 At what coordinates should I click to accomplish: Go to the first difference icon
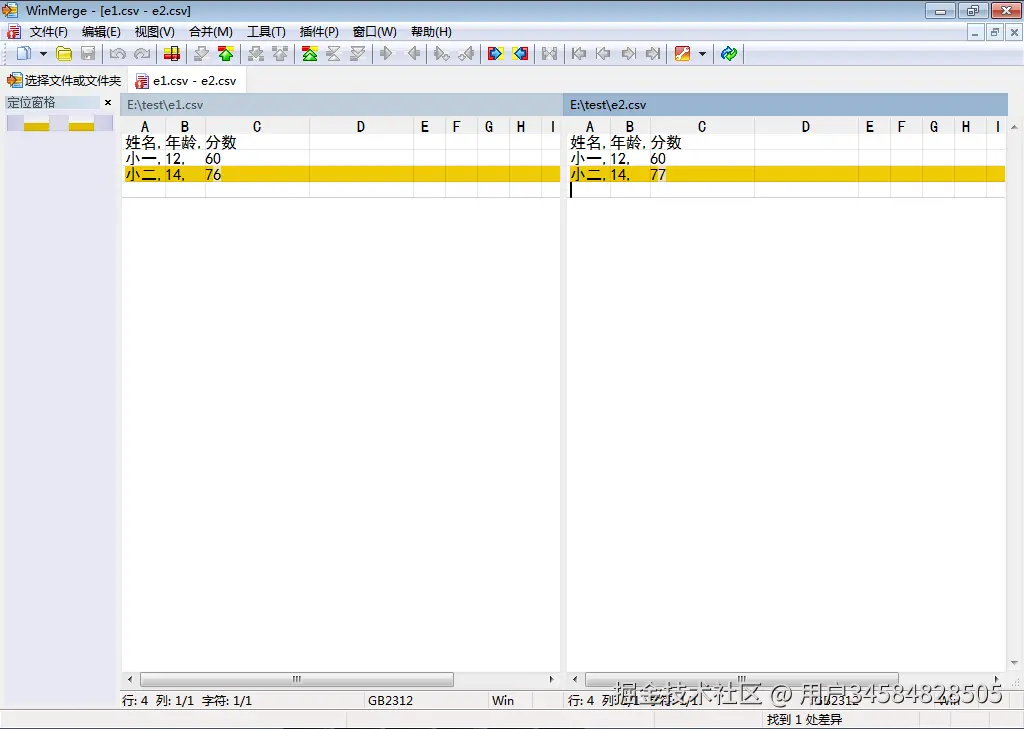tap(580, 53)
